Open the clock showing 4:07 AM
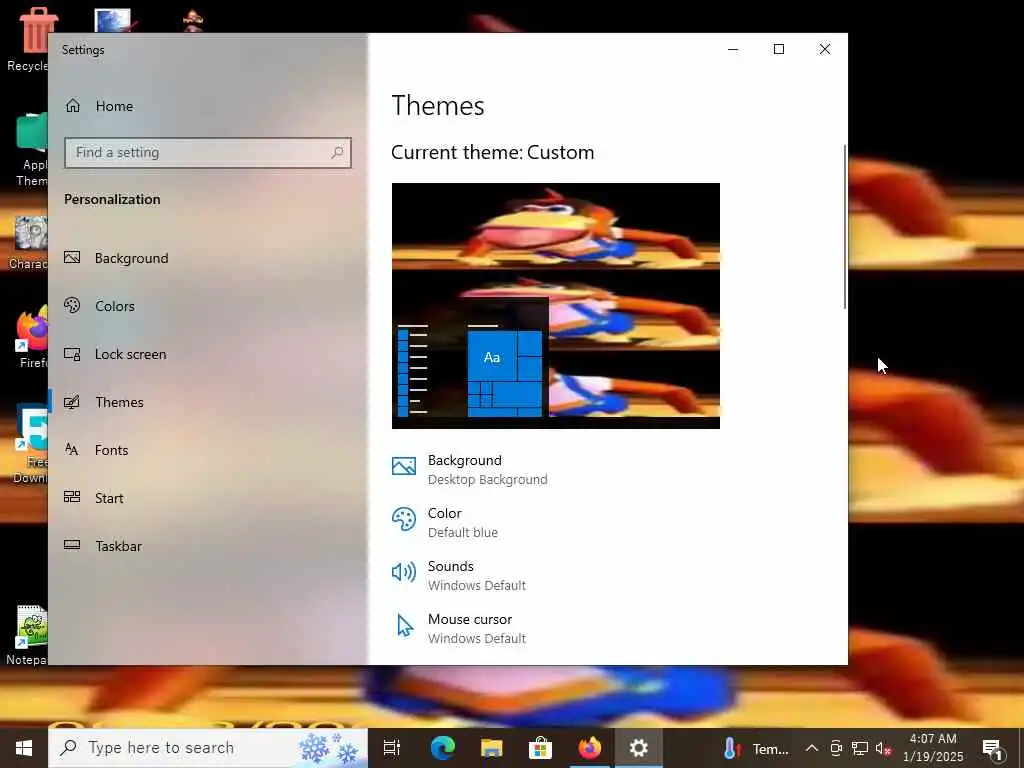The width and height of the screenshot is (1024, 768). (933, 748)
